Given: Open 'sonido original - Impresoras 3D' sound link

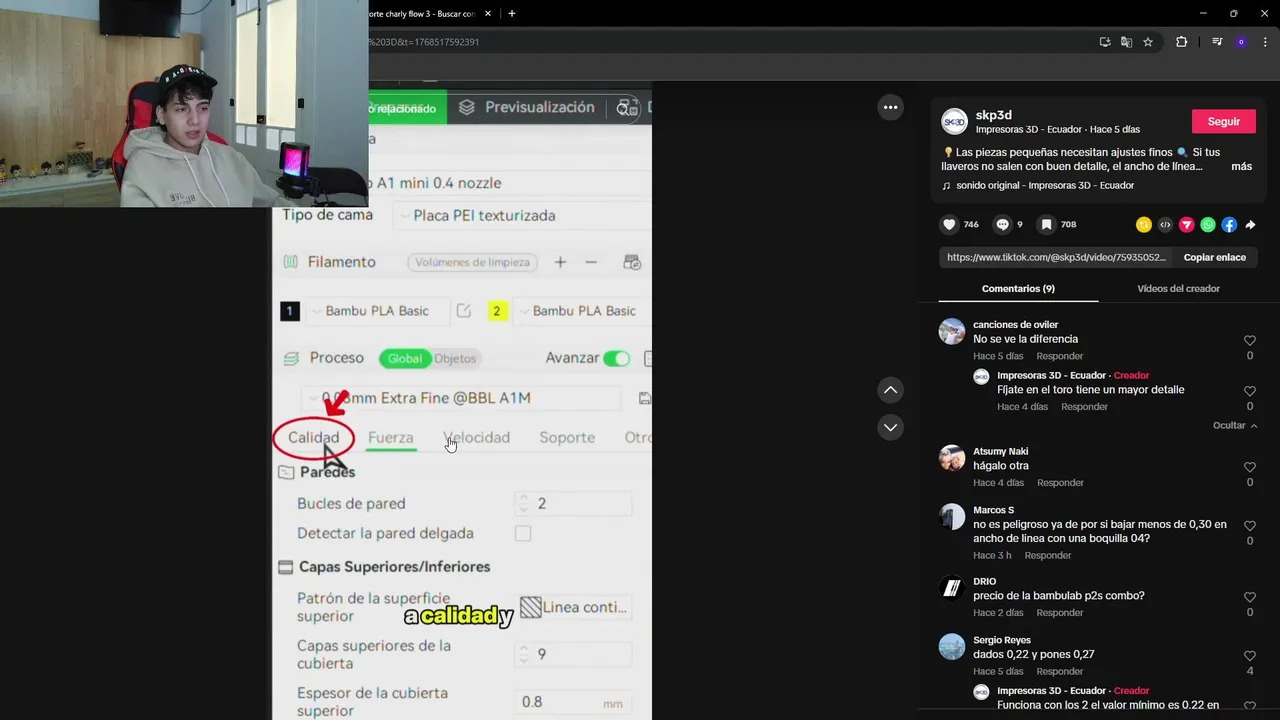Looking at the screenshot, I should point(1045,186).
